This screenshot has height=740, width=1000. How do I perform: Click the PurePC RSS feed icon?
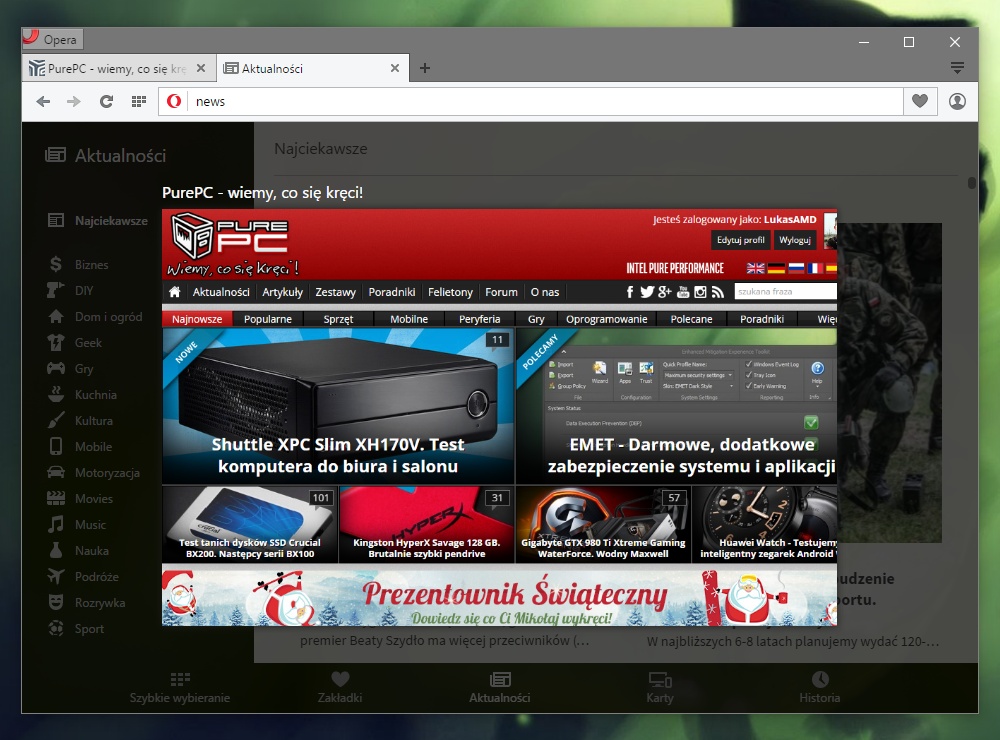click(718, 292)
